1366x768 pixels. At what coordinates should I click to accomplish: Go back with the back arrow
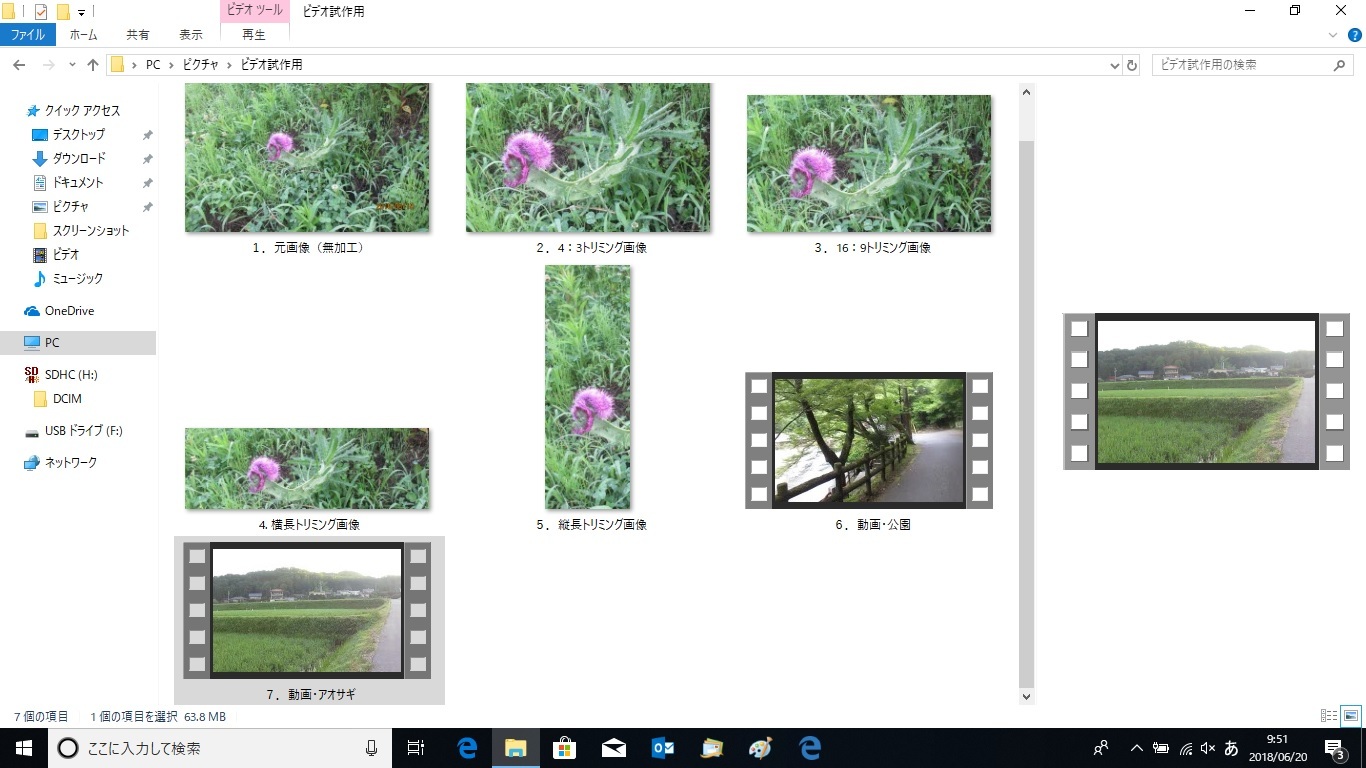point(18,65)
